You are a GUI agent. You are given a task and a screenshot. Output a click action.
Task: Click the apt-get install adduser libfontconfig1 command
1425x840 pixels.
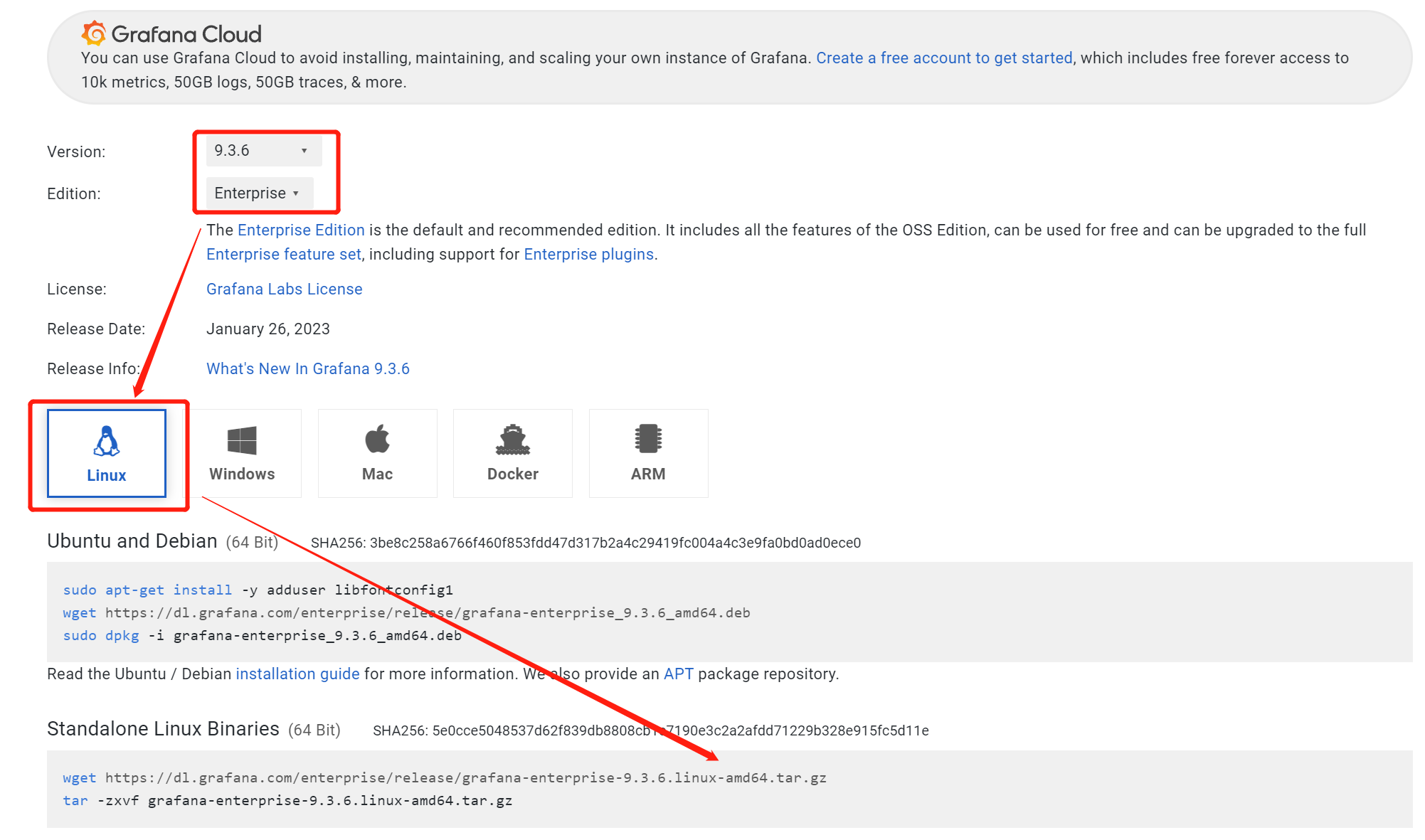[258, 590]
